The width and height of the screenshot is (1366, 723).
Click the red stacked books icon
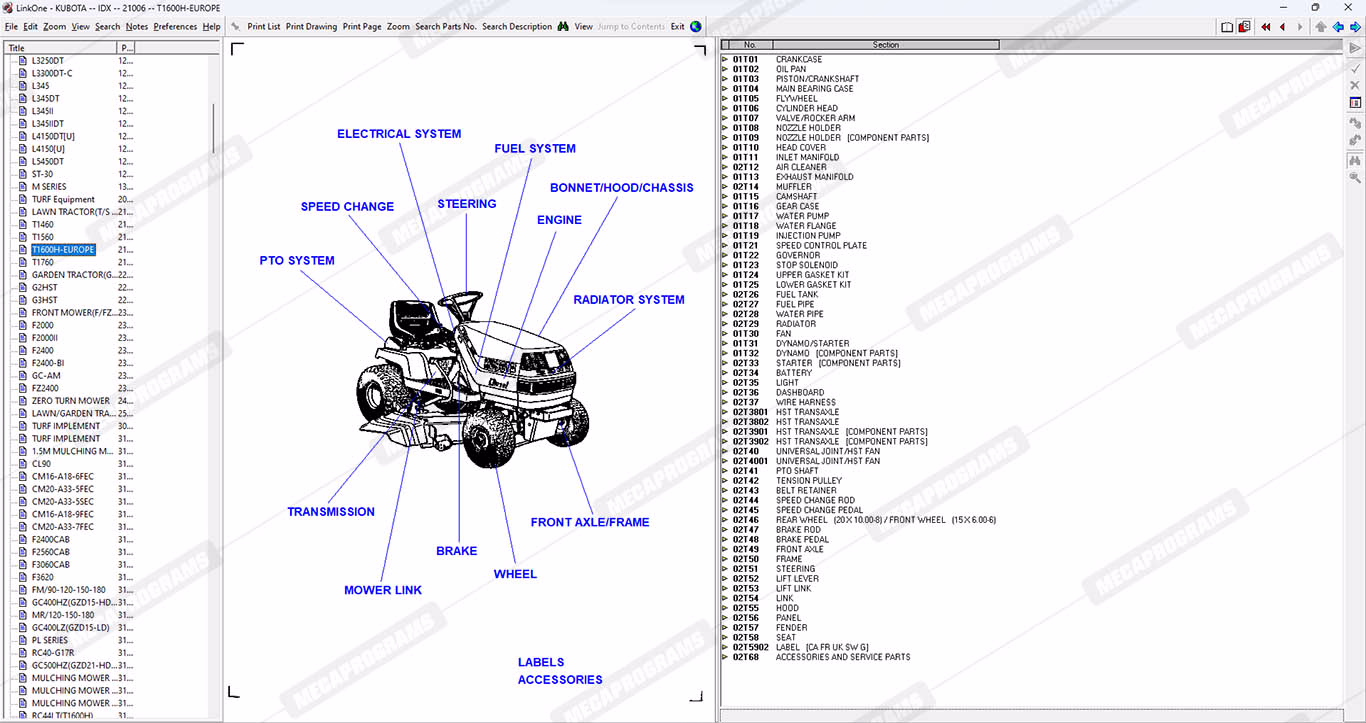(x=1244, y=27)
